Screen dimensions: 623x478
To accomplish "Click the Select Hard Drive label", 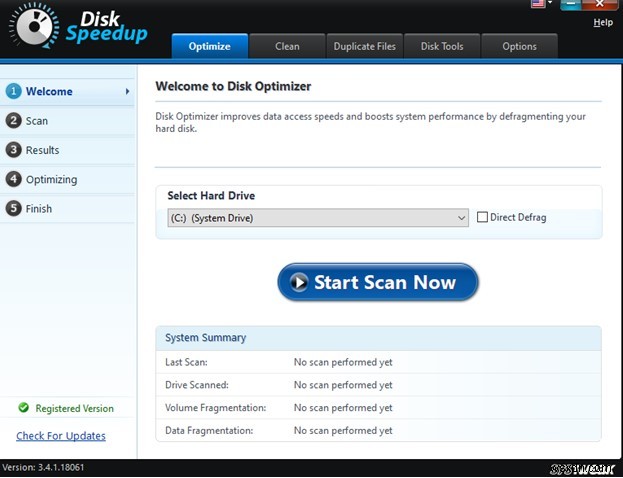I will pos(211,195).
